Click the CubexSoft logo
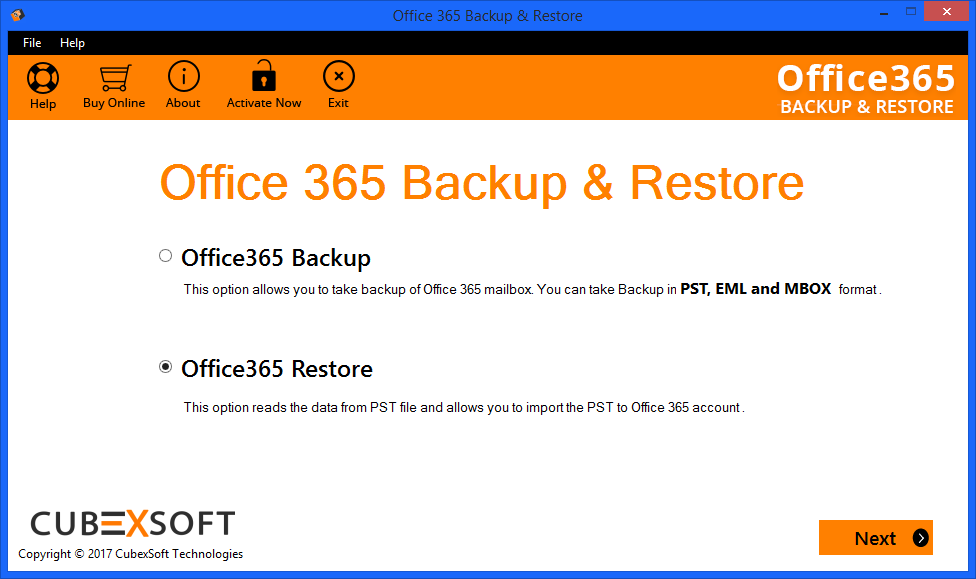 pos(133,523)
